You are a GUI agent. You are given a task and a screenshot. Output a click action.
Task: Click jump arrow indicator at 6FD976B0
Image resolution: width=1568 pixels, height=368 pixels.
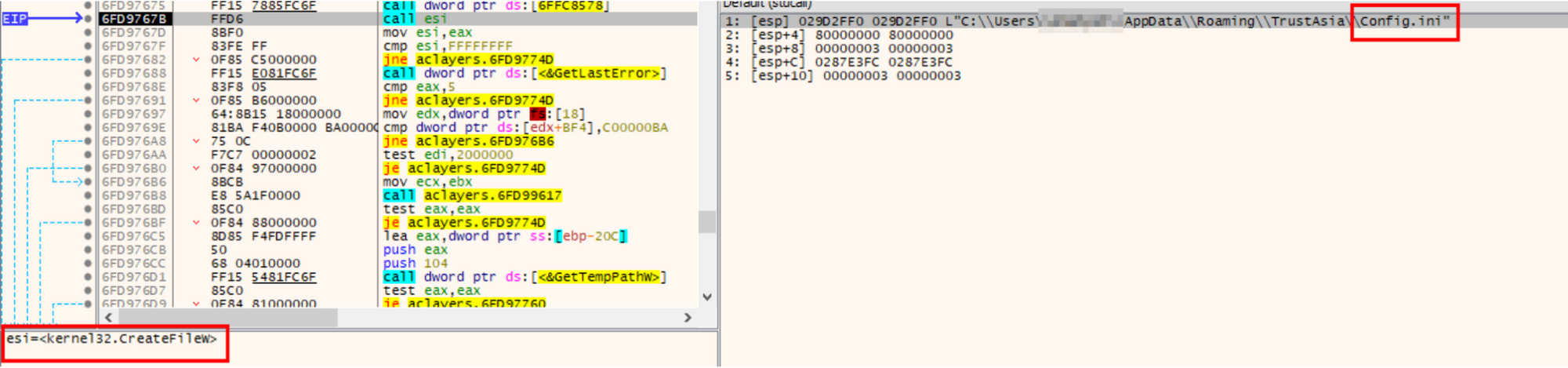coord(196,168)
